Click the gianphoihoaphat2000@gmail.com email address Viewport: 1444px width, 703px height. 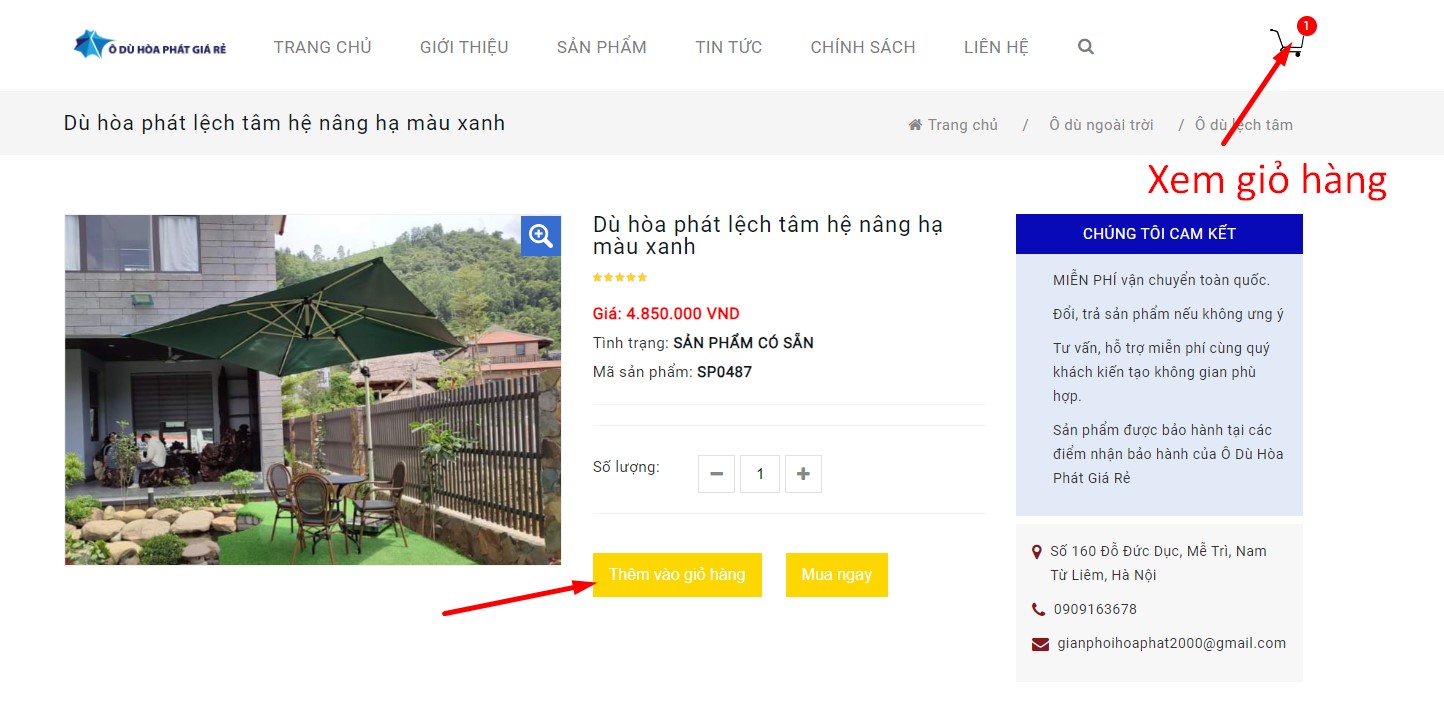(1171, 644)
